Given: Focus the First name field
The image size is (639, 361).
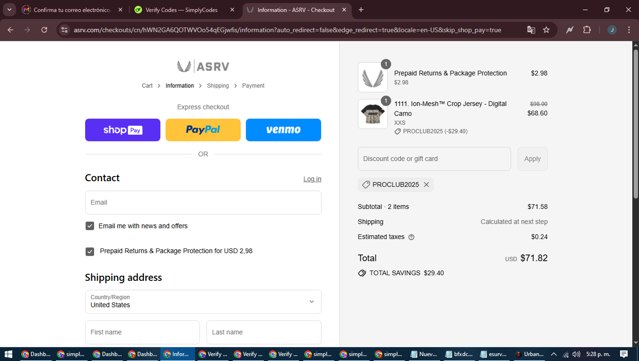Looking at the screenshot, I should pos(142,332).
